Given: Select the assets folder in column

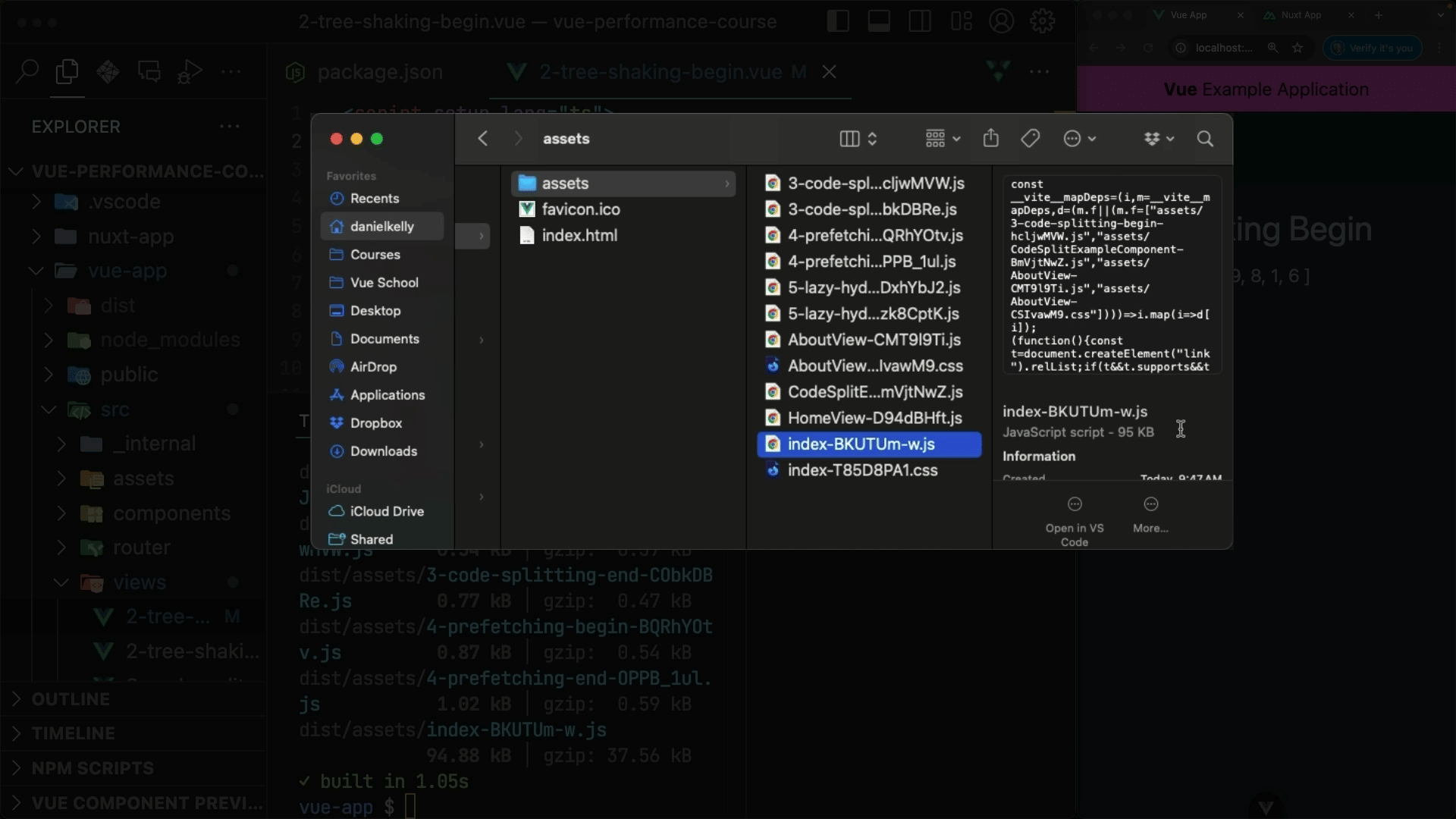Looking at the screenshot, I should pos(623,183).
